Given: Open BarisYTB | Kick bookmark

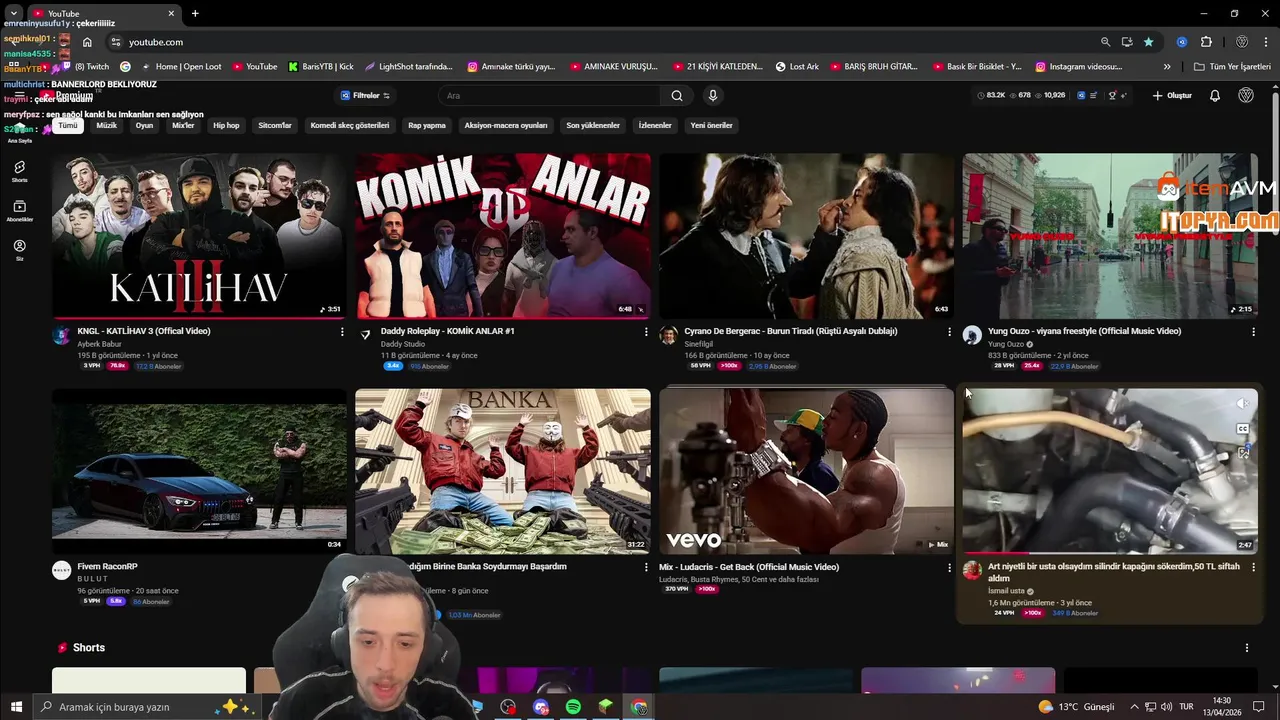Looking at the screenshot, I should (x=321, y=67).
